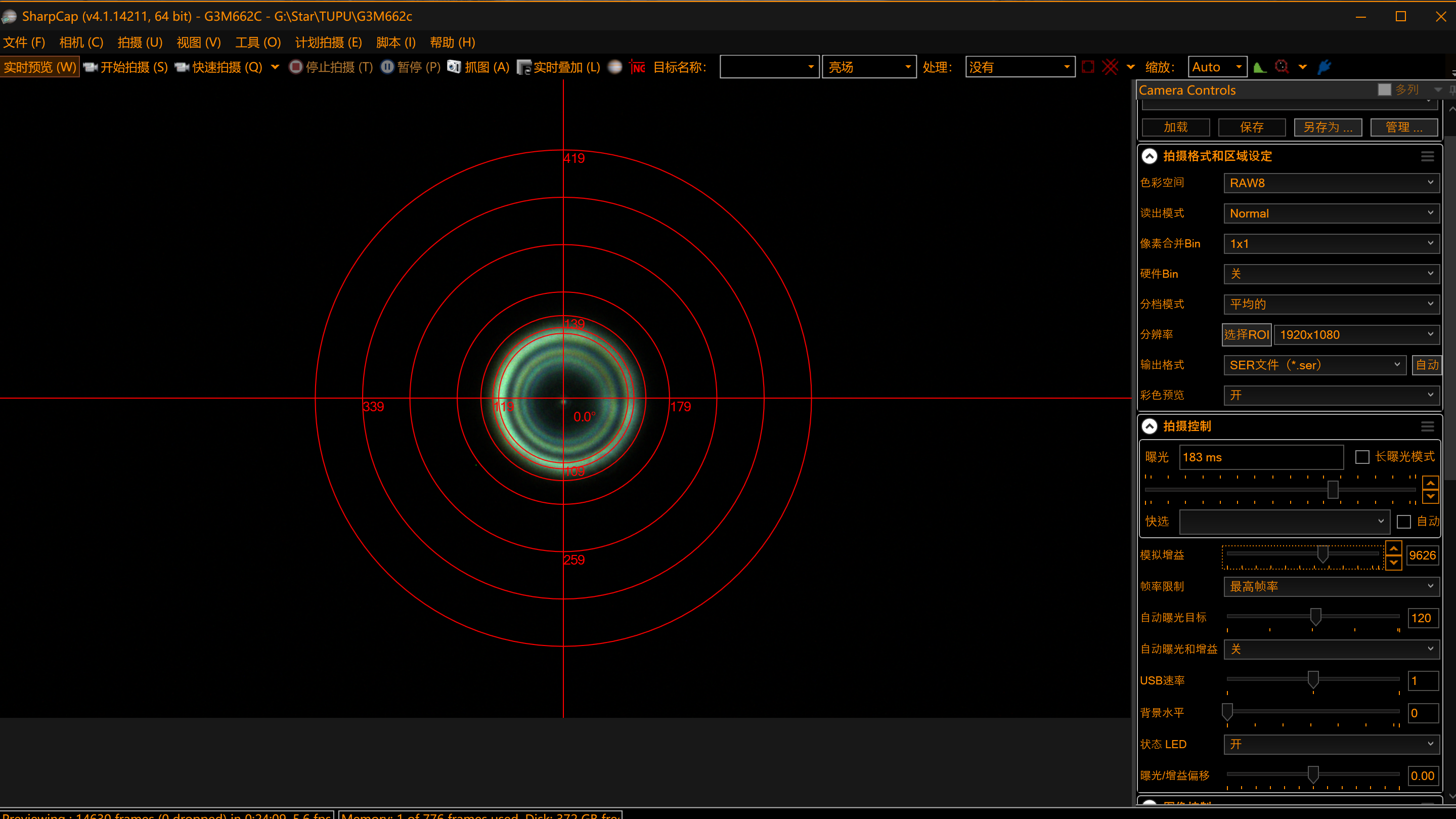Click the 自动曝光目标 slider handle
Viewport: 1456px width, 819px height.
point(1316,617)
